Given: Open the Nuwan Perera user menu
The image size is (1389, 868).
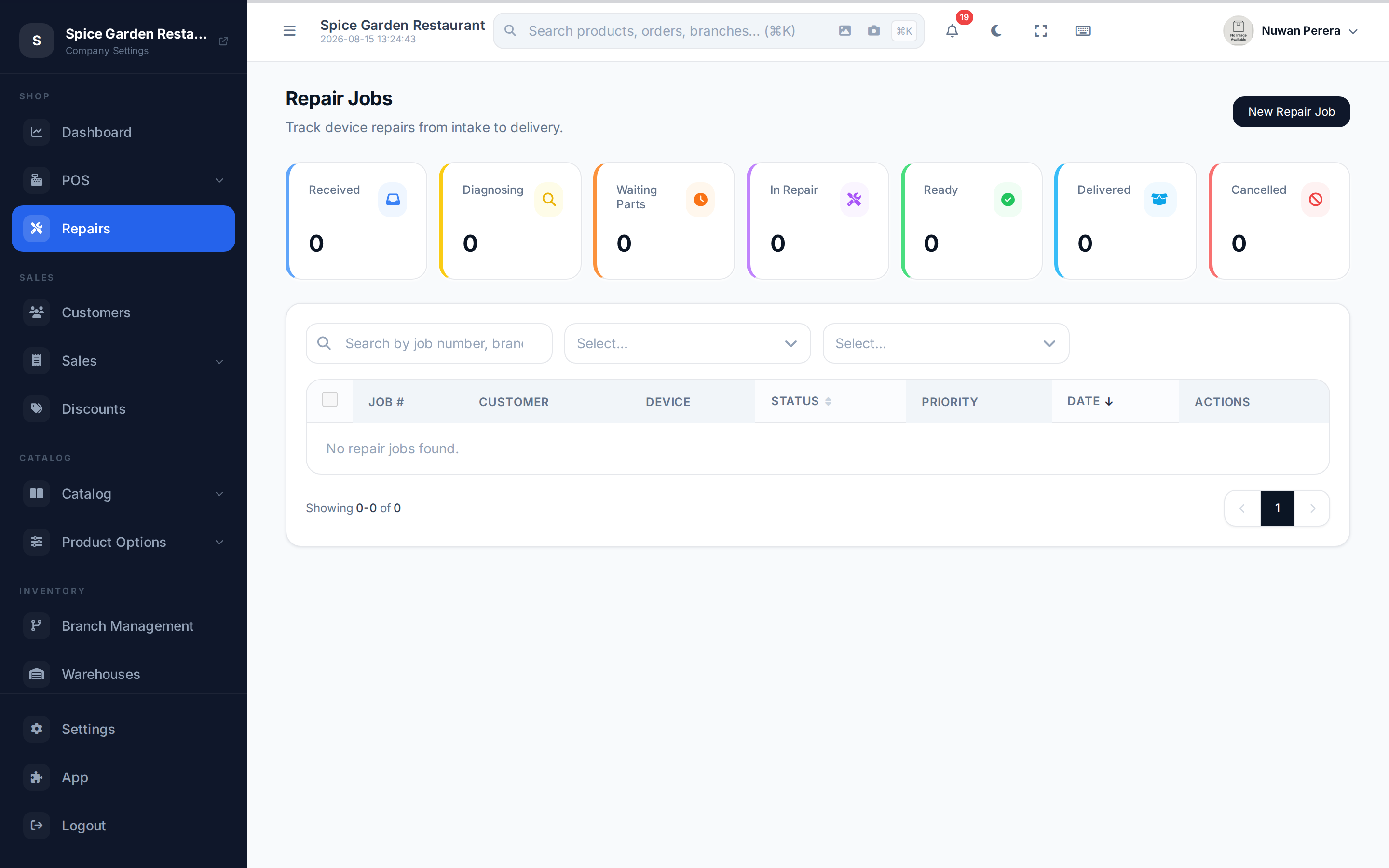Looking at the screenshot, I should (x=1290, y=31).
